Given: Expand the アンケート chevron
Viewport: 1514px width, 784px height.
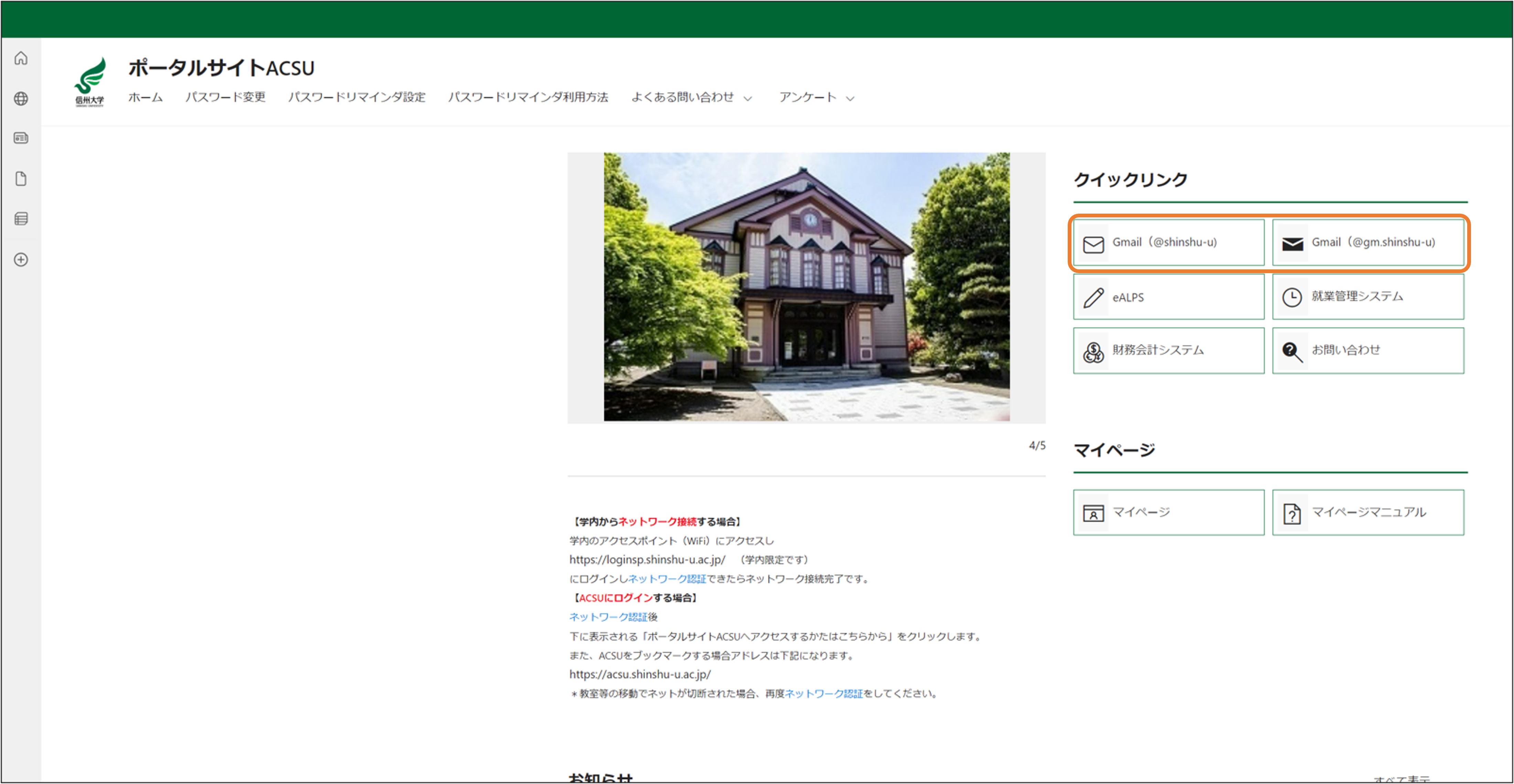Looking at the screenshot, I should click(850, 98).
